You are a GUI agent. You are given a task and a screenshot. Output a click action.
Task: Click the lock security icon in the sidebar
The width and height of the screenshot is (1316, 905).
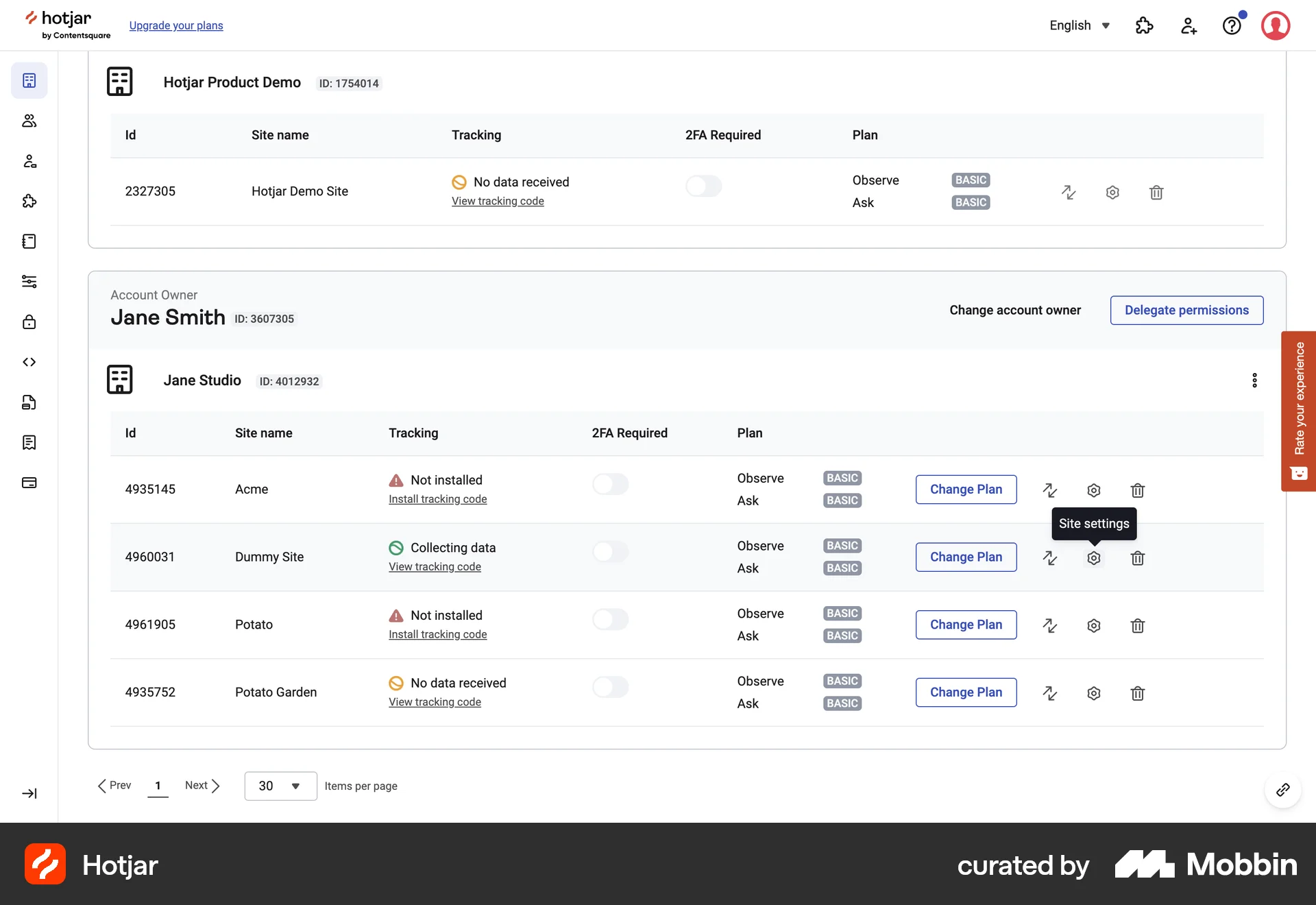click(29, 322)
